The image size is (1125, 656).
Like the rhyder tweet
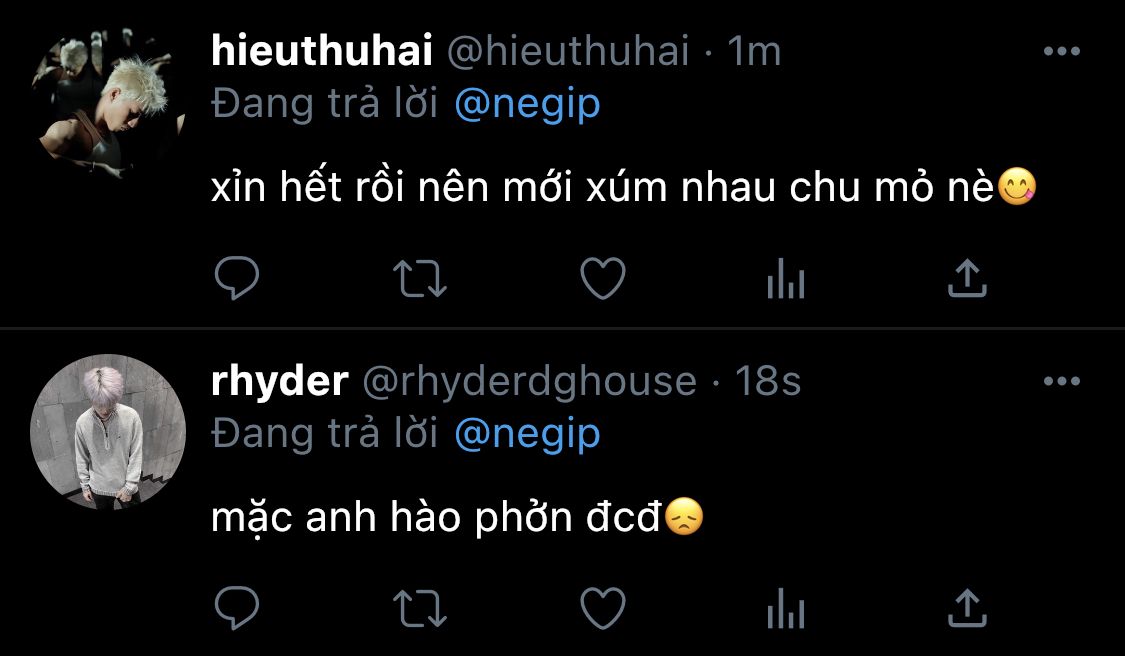603,608
